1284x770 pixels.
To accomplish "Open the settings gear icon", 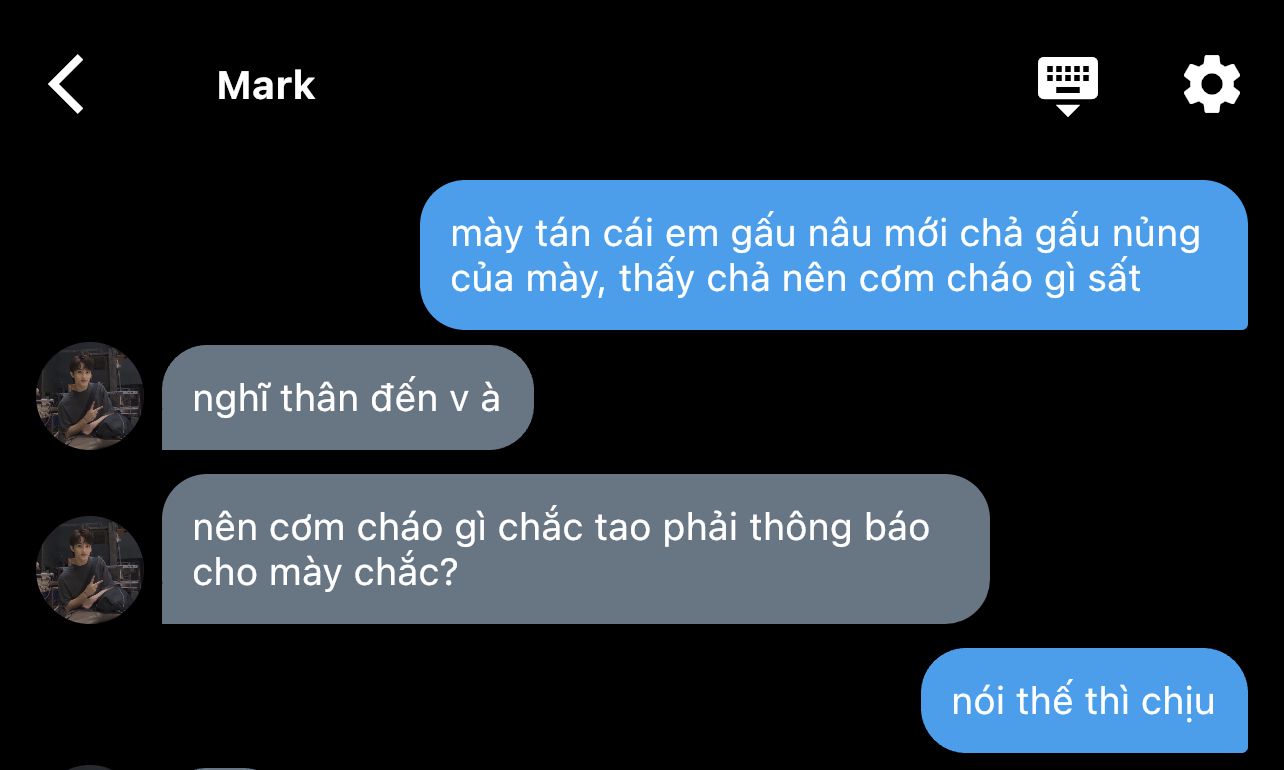I will [1211, 84].
